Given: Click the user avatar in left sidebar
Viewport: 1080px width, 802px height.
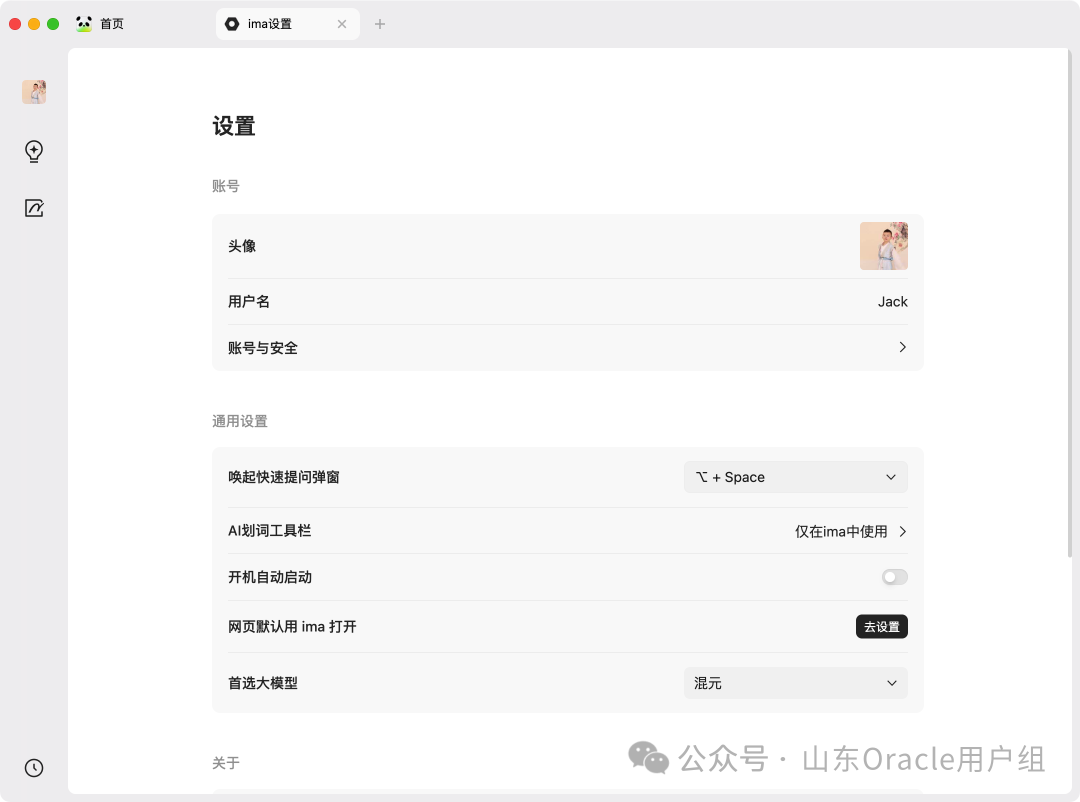Looking at the screenshot, I should (34, 92).
